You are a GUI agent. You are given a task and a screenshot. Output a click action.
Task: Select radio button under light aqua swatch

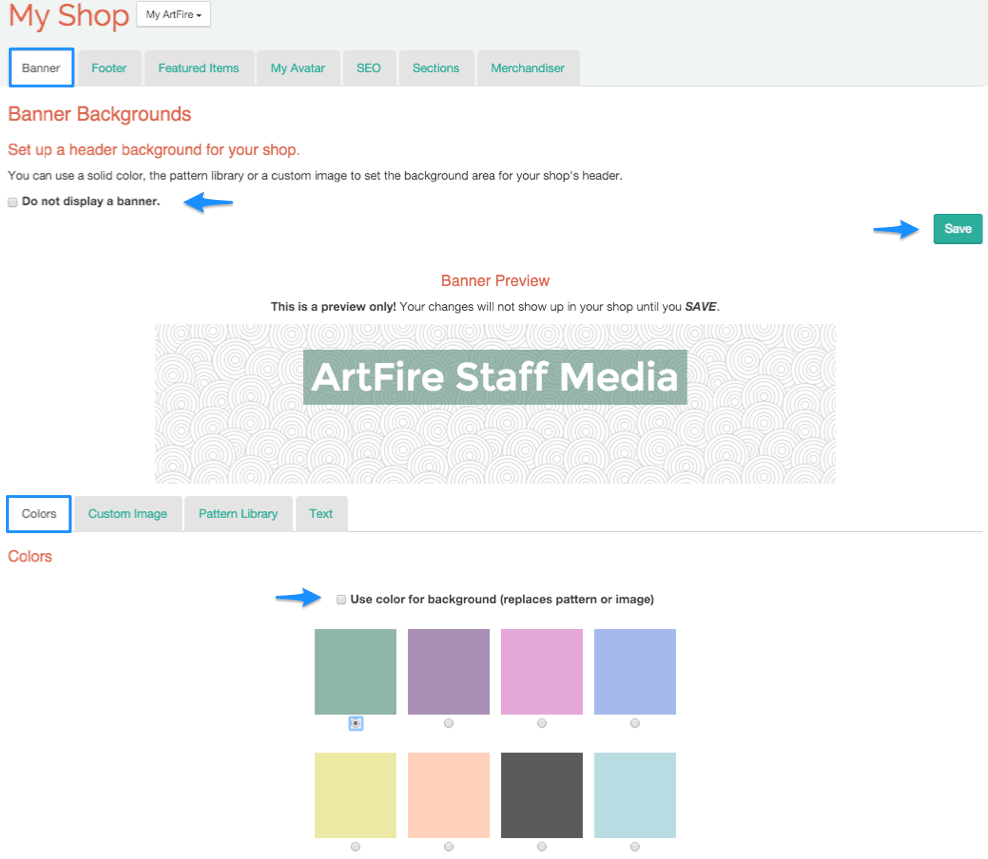[x=635, y=846]
